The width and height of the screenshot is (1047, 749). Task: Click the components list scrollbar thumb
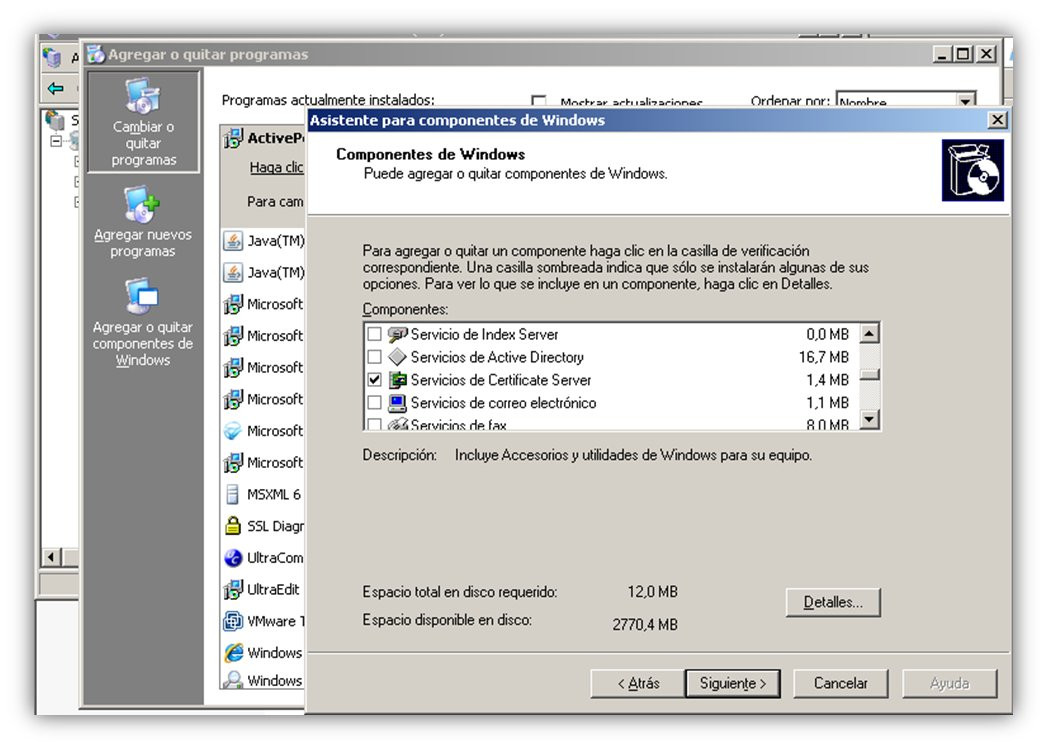[x=869, y=374]
